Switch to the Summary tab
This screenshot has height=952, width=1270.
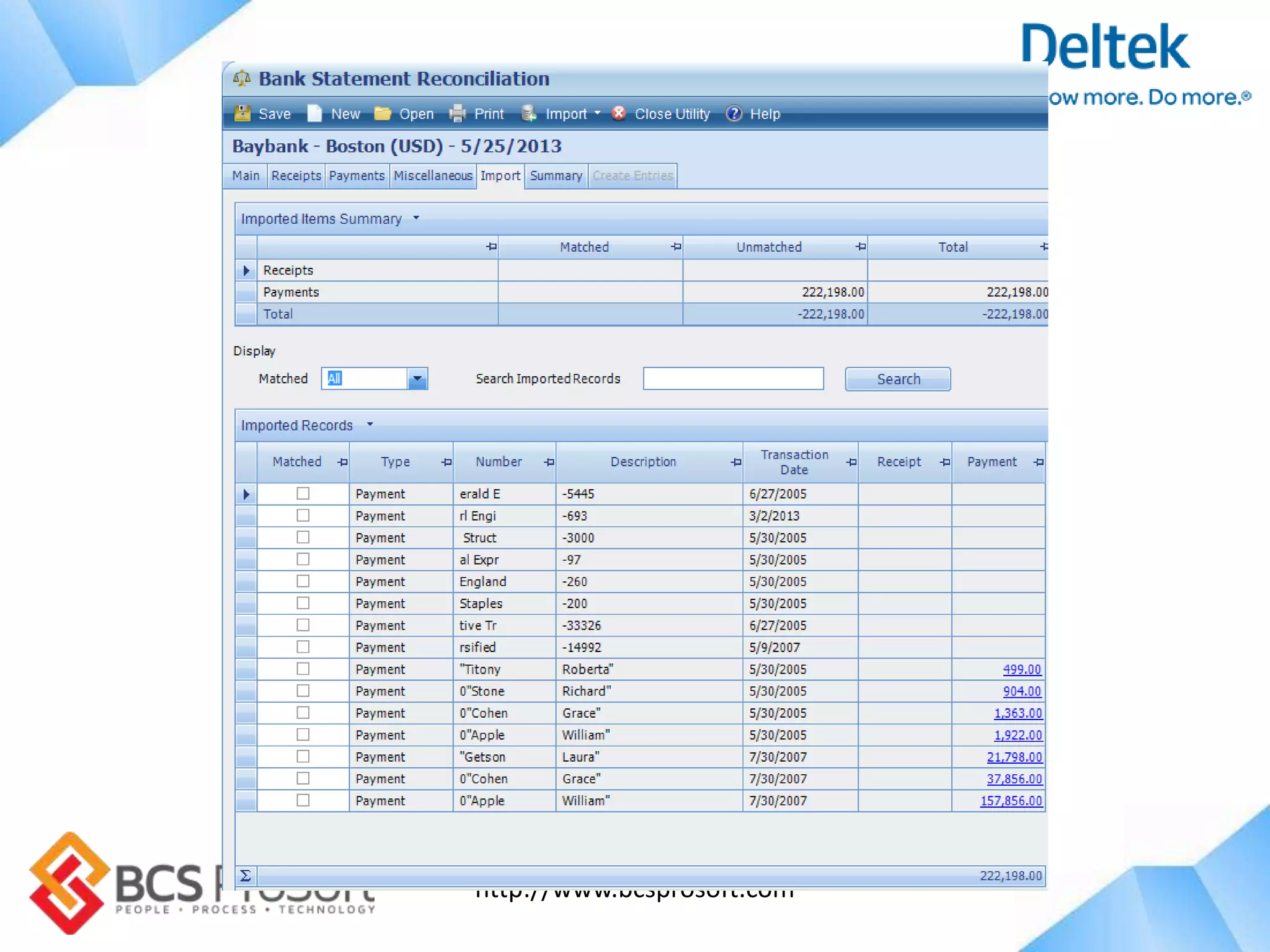point(556,175)
